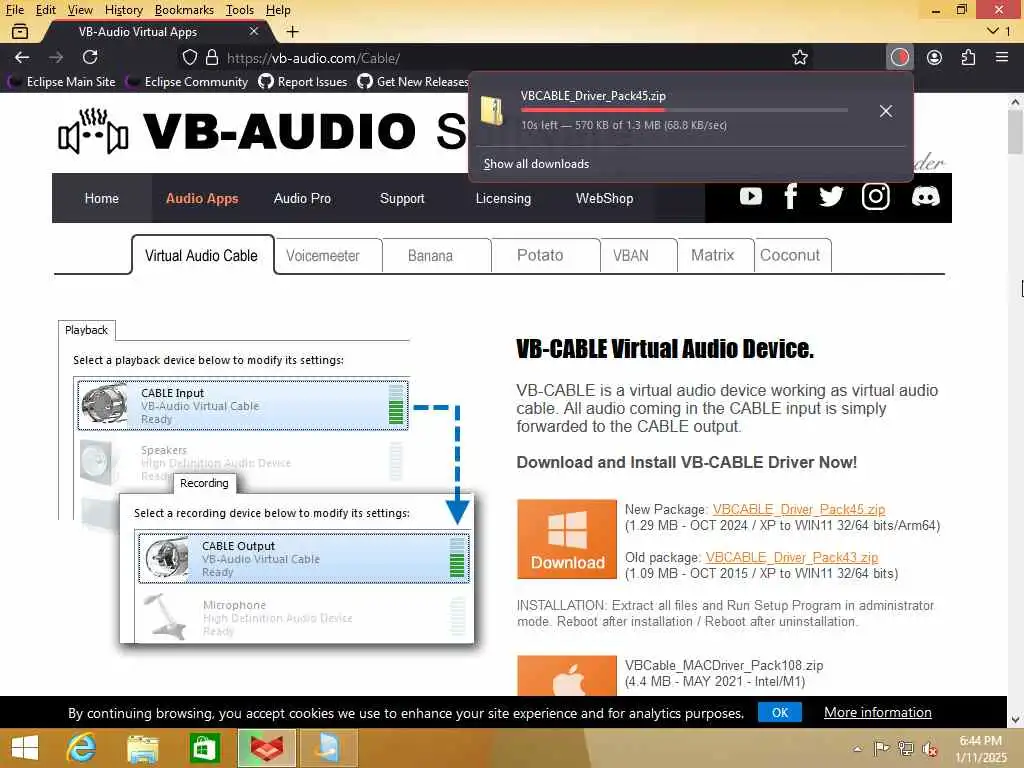The width and height of the screenshot is (1024, 768).
Task: Open the Support navigation item
Action: point(402,199)
